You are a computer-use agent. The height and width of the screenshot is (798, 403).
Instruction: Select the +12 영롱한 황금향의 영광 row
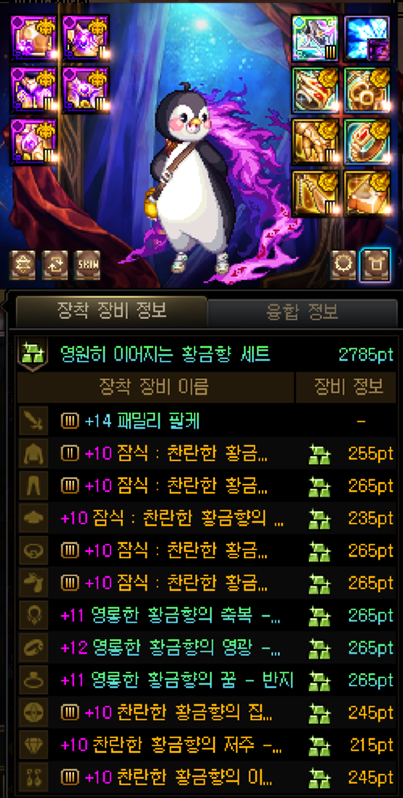[207, 648]
